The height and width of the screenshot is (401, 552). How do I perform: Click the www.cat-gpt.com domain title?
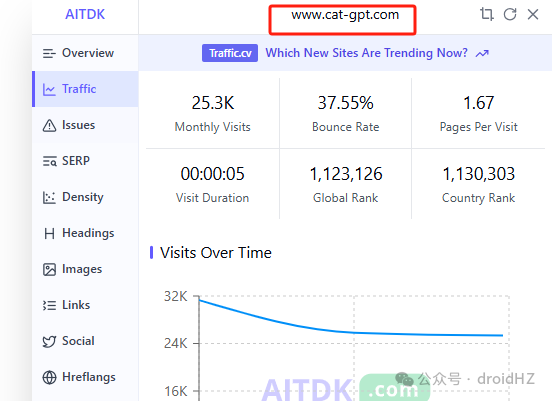coord(345,15)
